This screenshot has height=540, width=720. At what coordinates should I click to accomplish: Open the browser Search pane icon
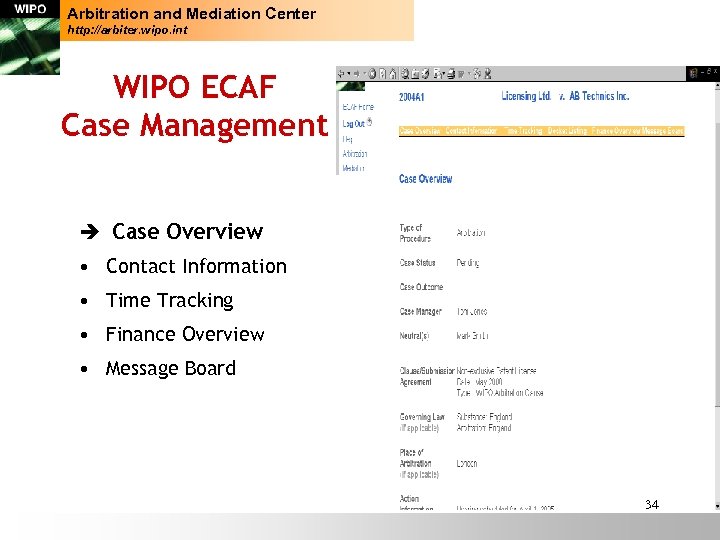point(405,73)
